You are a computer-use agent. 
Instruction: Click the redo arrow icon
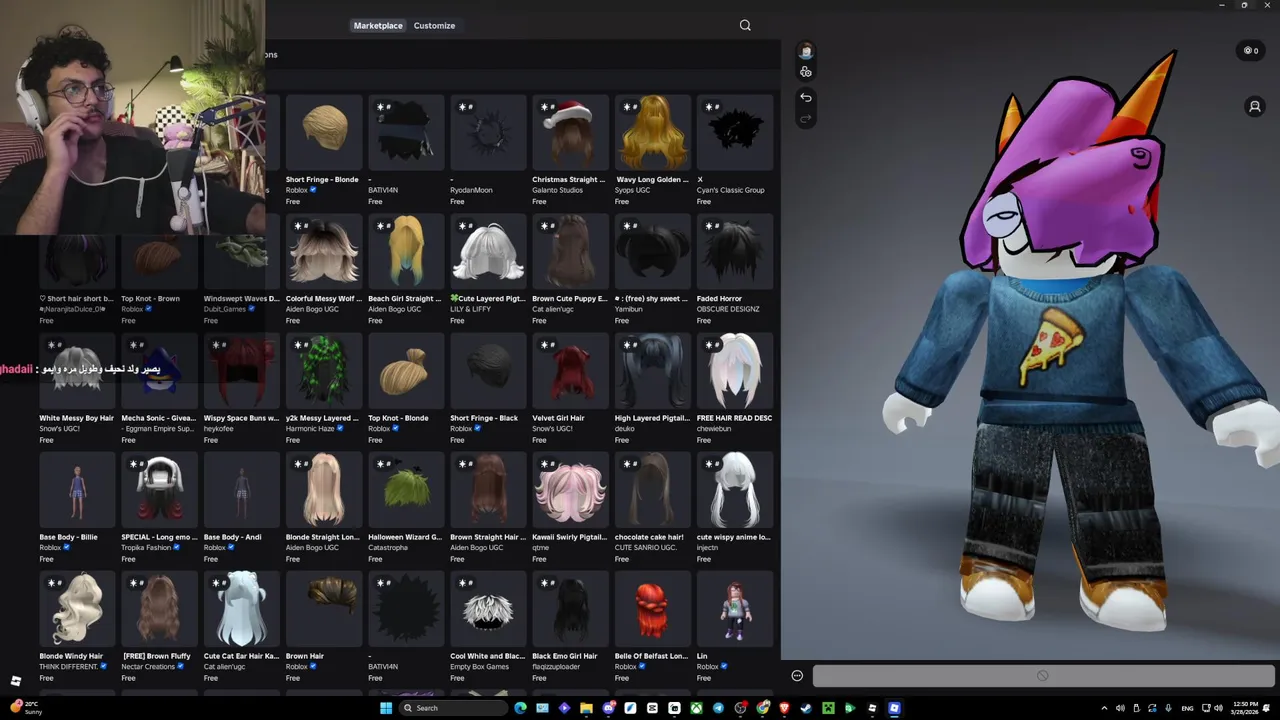[806, 119]
